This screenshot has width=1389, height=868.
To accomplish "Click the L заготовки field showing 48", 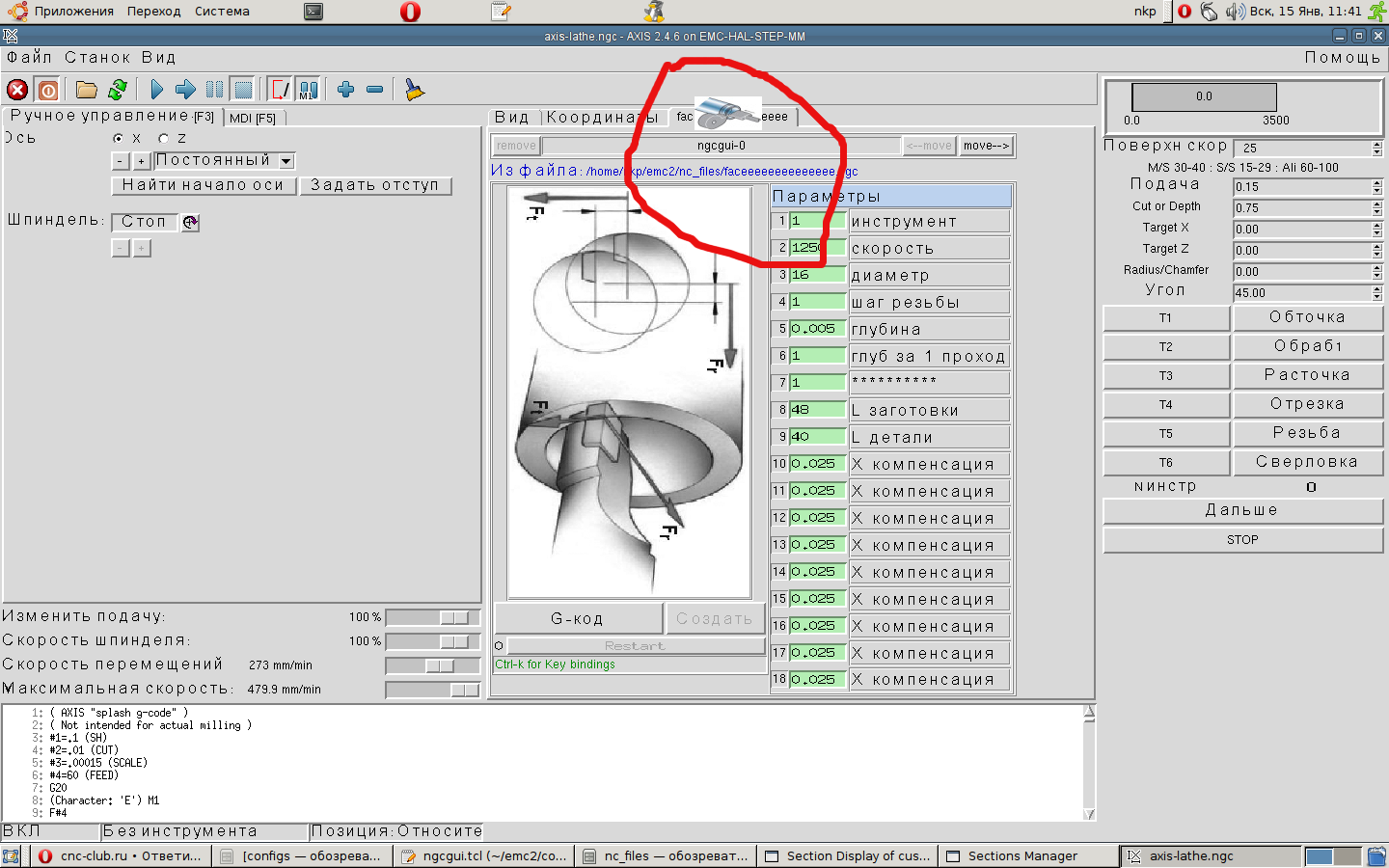I will click(818, 410).
